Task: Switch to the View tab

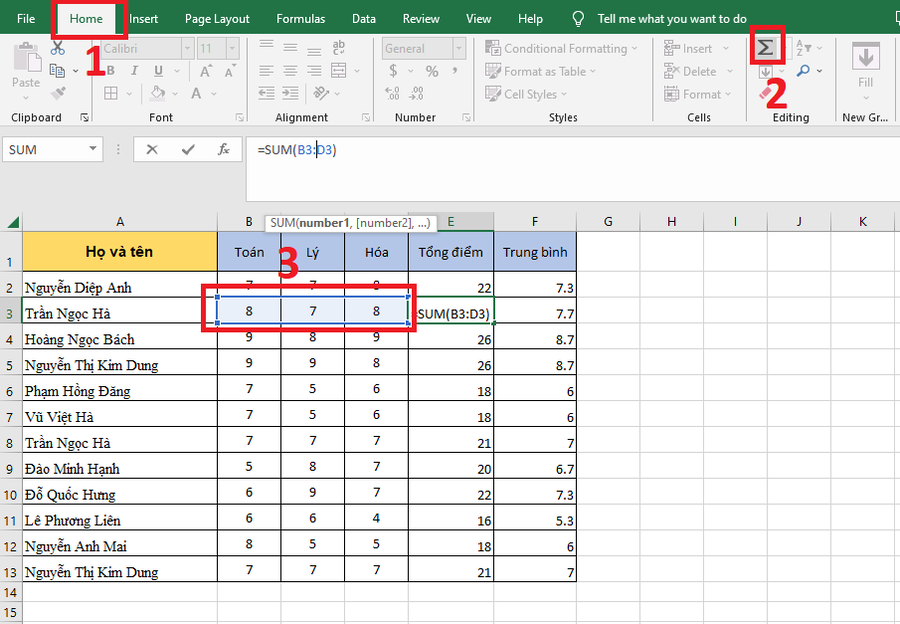Action: (x=478, y=18)
